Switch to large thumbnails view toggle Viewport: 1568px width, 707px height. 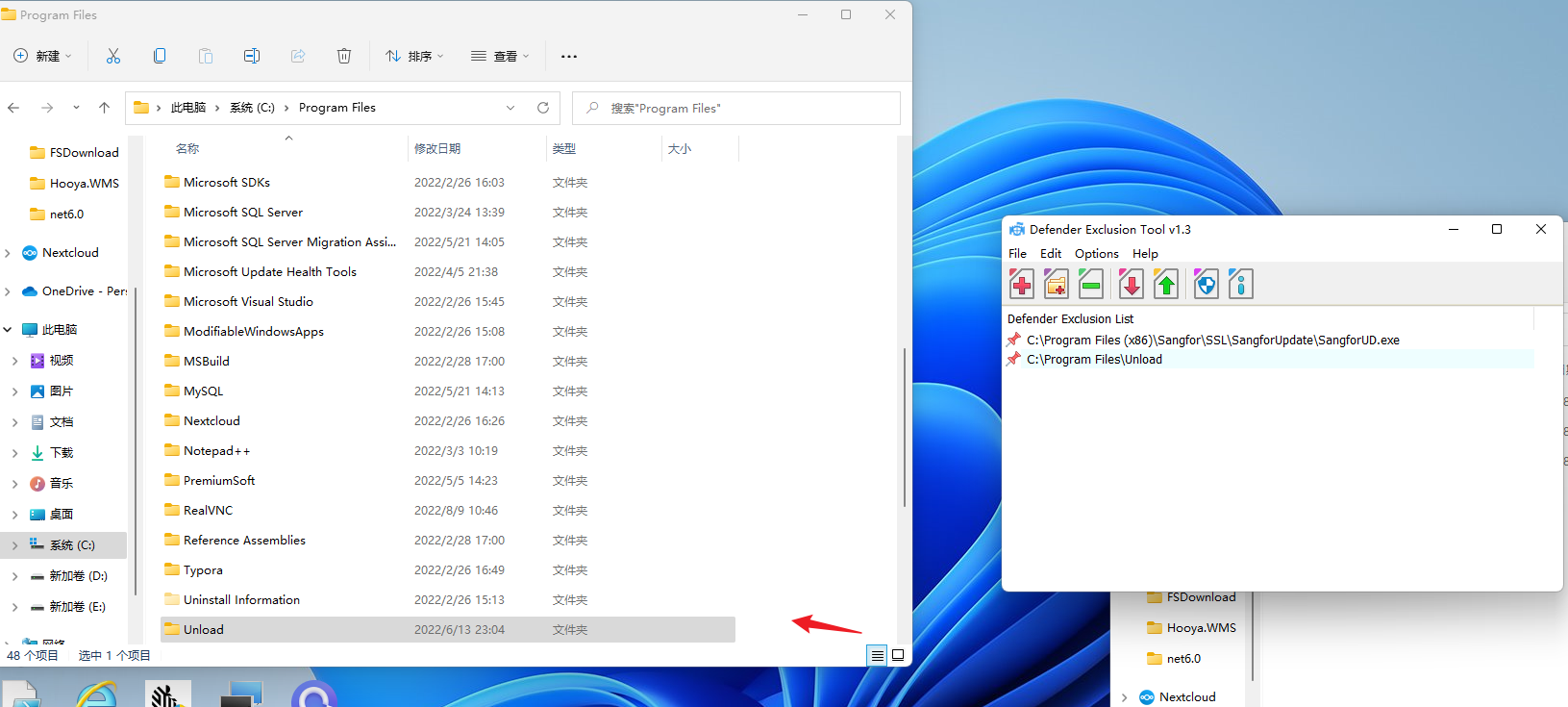point(898,655)
